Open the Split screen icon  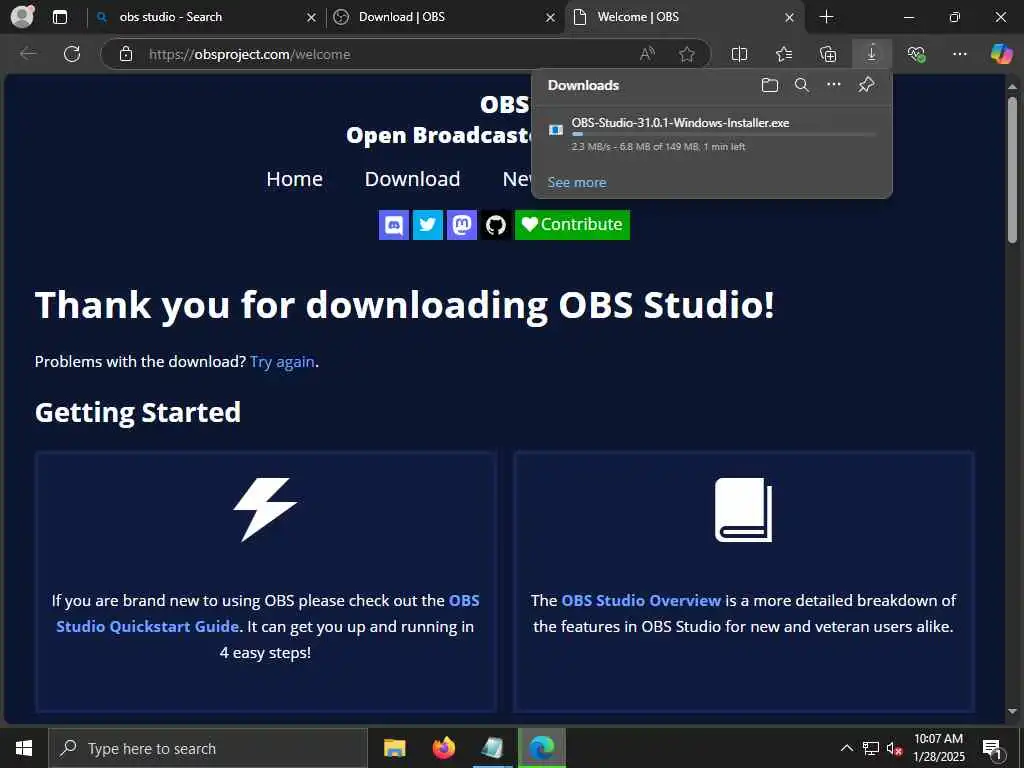tap(739, 54)
